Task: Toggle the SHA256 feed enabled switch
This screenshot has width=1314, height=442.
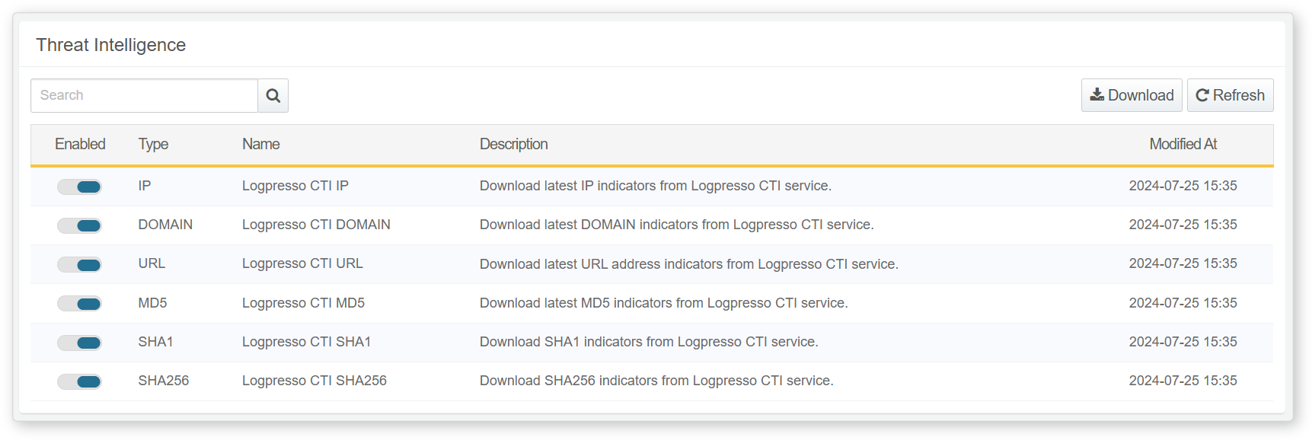Action: pyautogui.click(x=79, y=382)
